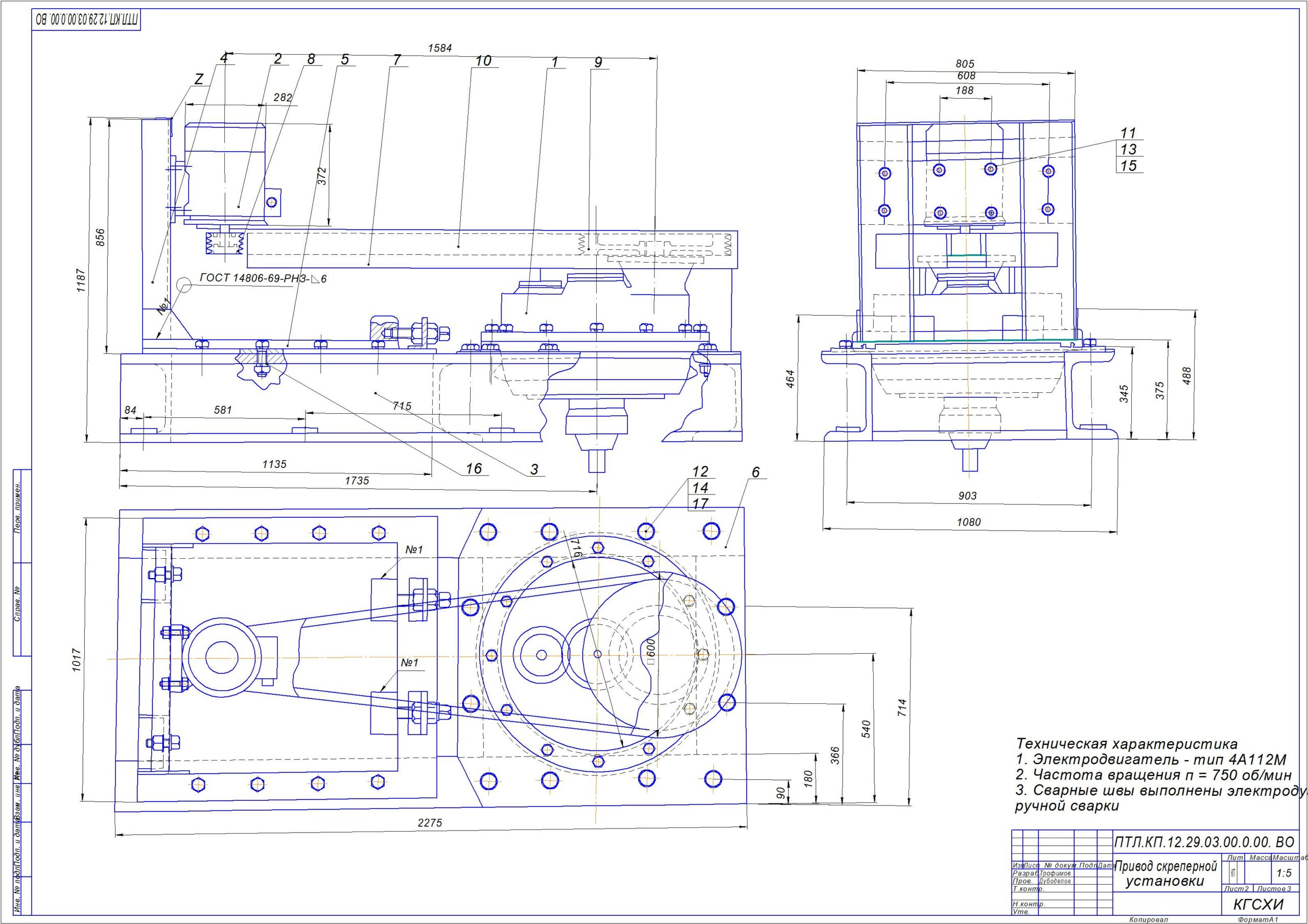Click the 805 width dimension
1308x924 pixels.
point(965,64)
